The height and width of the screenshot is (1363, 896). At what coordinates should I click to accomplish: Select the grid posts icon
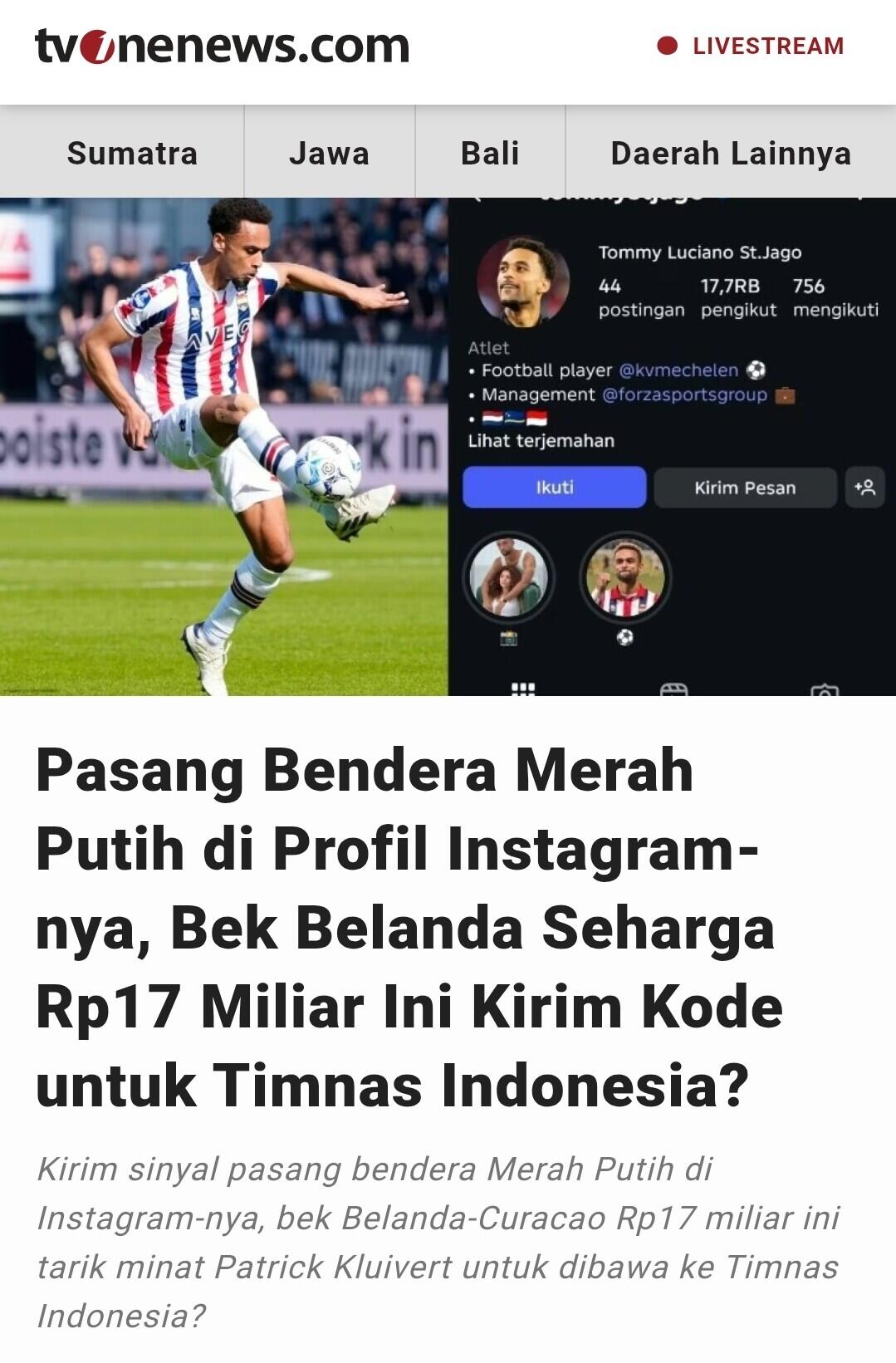tap(523, 689)
